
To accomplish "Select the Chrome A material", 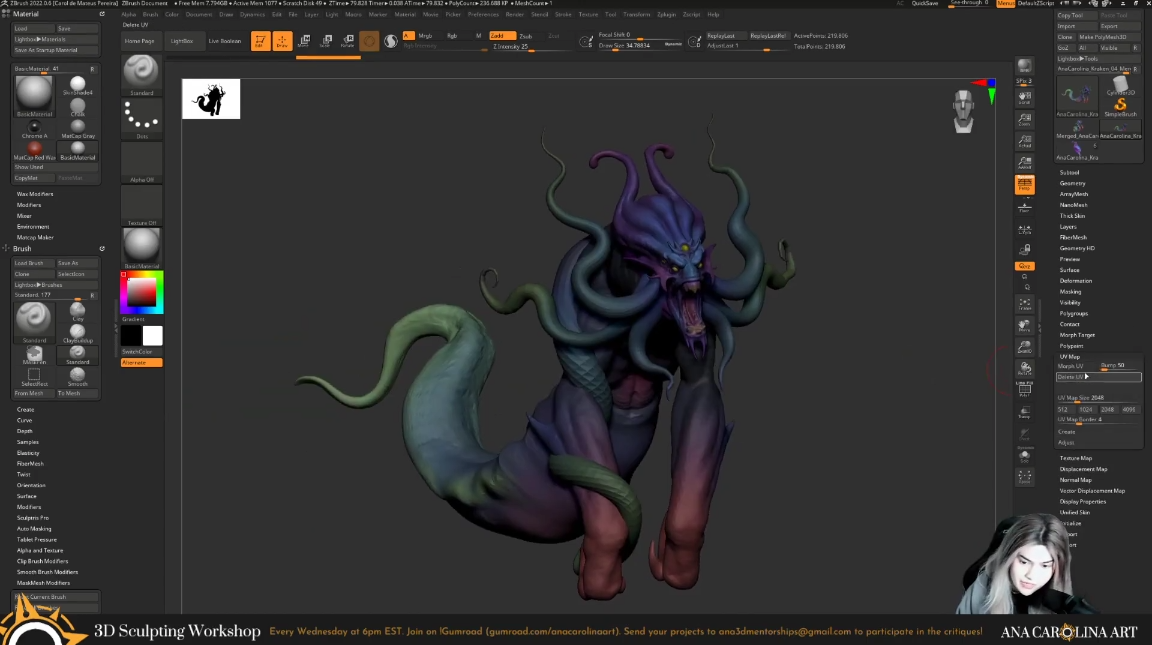I will tap(34, 129).
